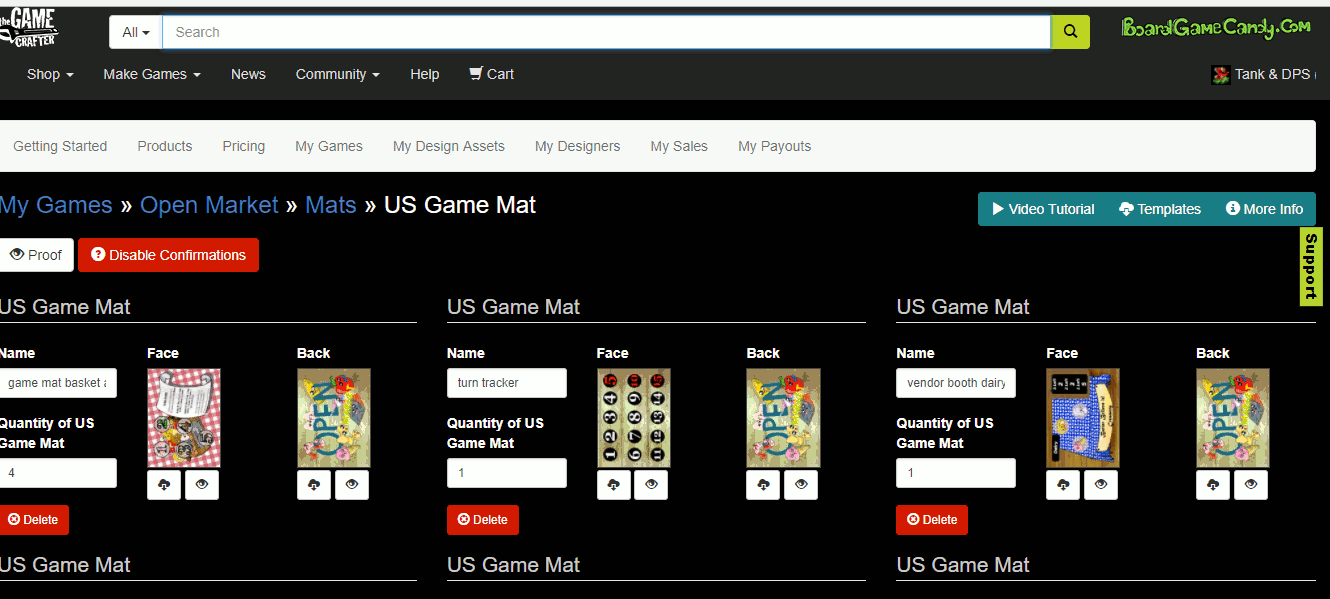1330x599 pixels.
Task: Download the turn tracker face image
Action: [x=614, y=484]
